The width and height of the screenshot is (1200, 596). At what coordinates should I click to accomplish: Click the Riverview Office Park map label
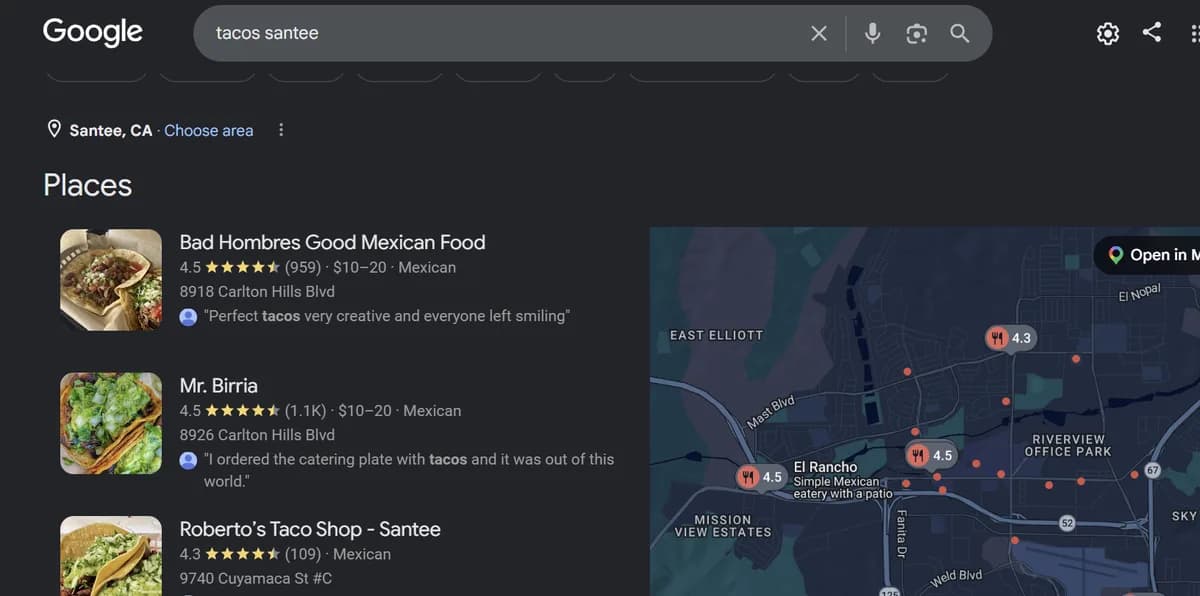[x=1068, y=445]
